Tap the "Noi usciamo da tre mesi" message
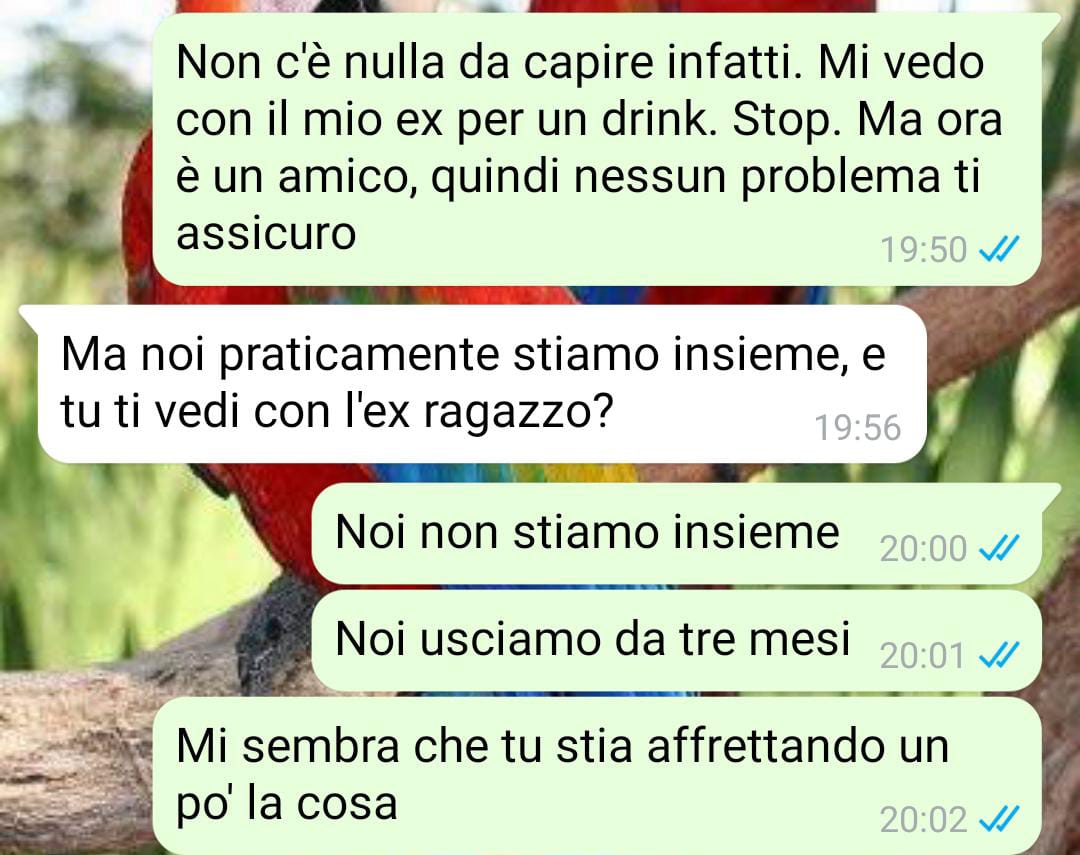1080x855 pixels. point(676,641)
